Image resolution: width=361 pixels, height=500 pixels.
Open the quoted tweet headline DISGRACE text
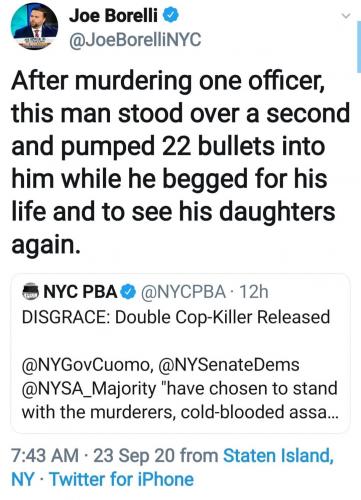176,317
